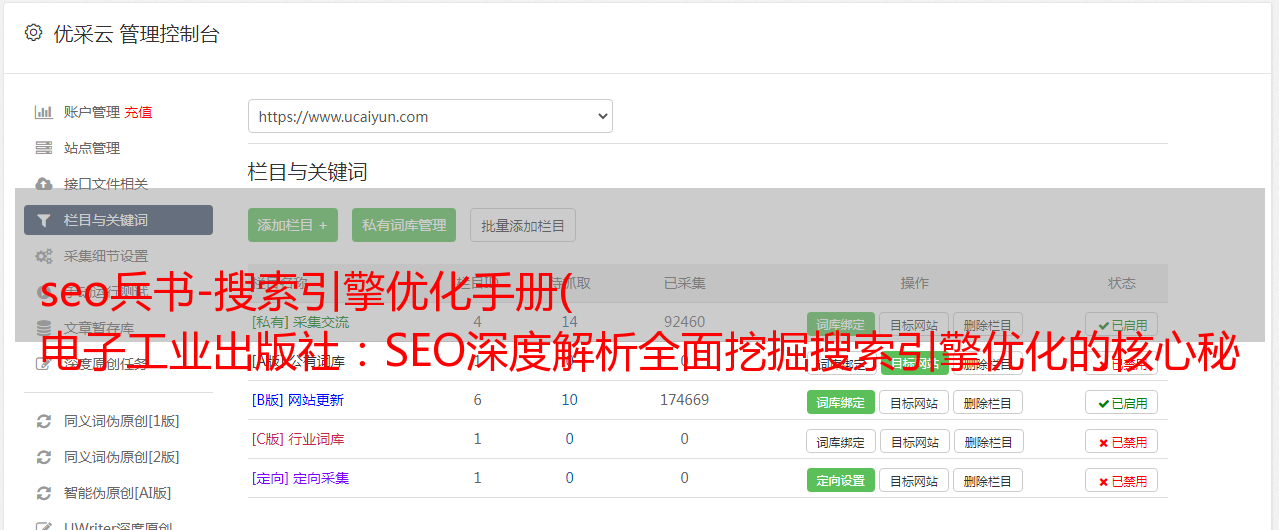The height and width of the screenshot is (530, 1279).
Task: Toggle 已禁用 status for 行业词库
Action: coord(1122,441)
